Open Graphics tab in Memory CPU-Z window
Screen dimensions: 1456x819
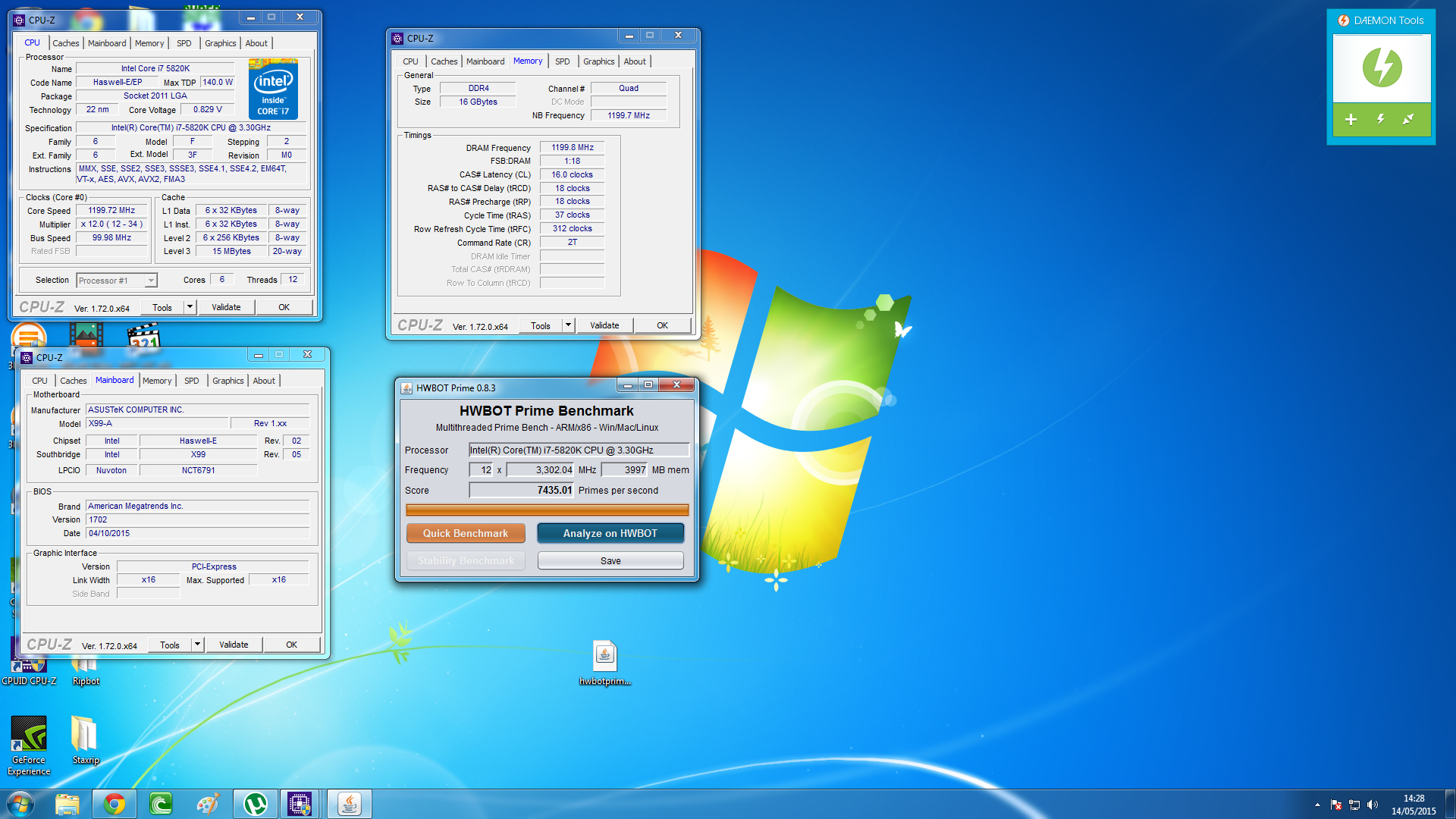[599, 61]
